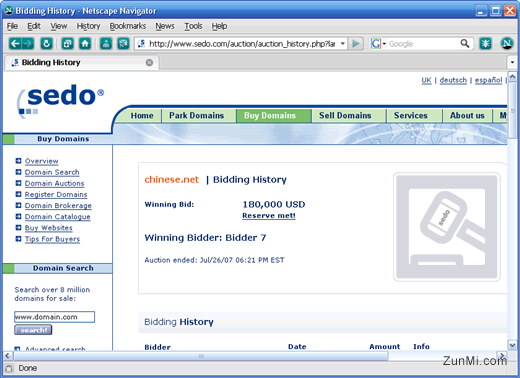Open the Tools menu
The height and width of the screenshot is (378, 520).
click(x=193, y=26)
